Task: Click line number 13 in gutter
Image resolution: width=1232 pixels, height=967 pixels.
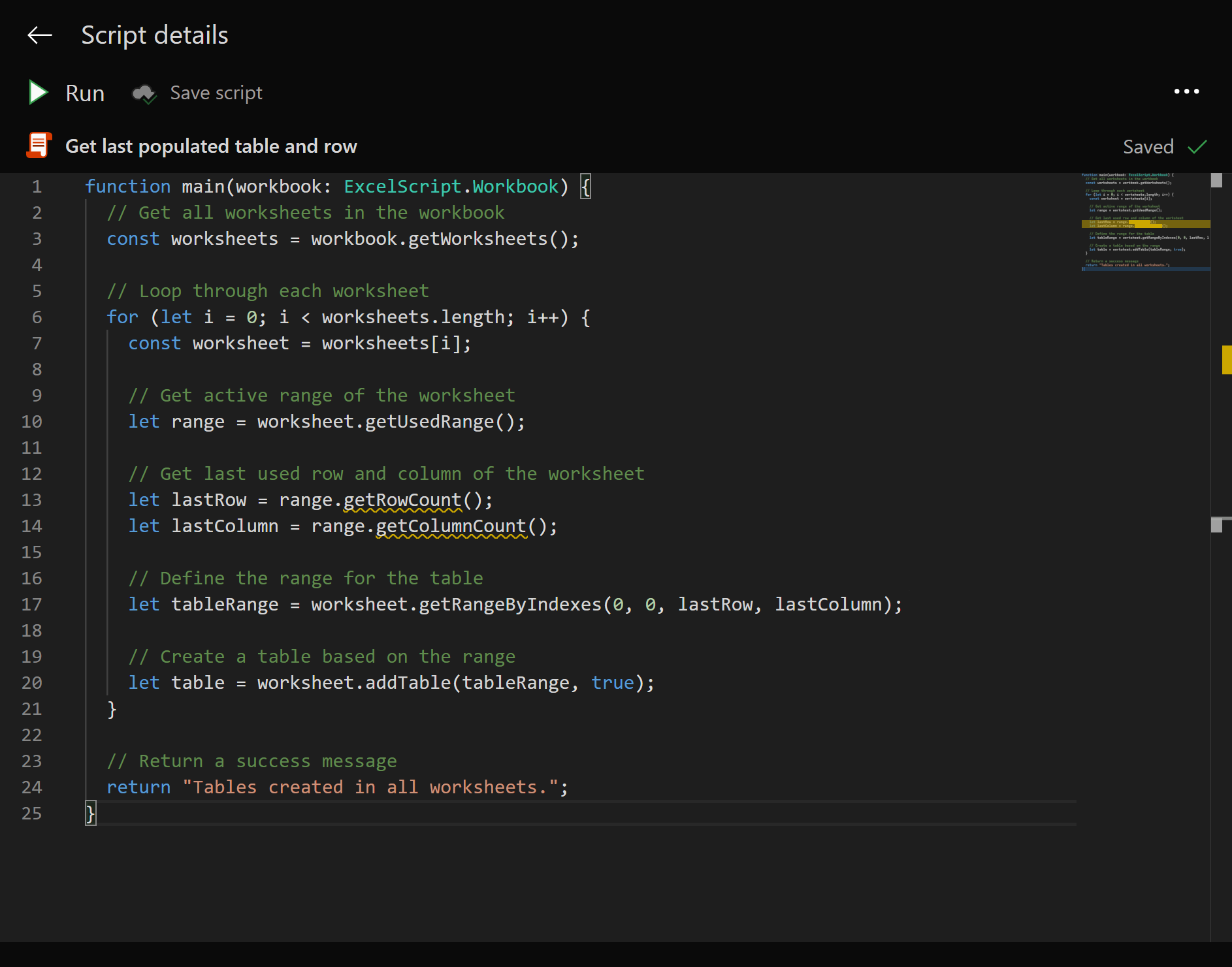Action: (31, 500)
